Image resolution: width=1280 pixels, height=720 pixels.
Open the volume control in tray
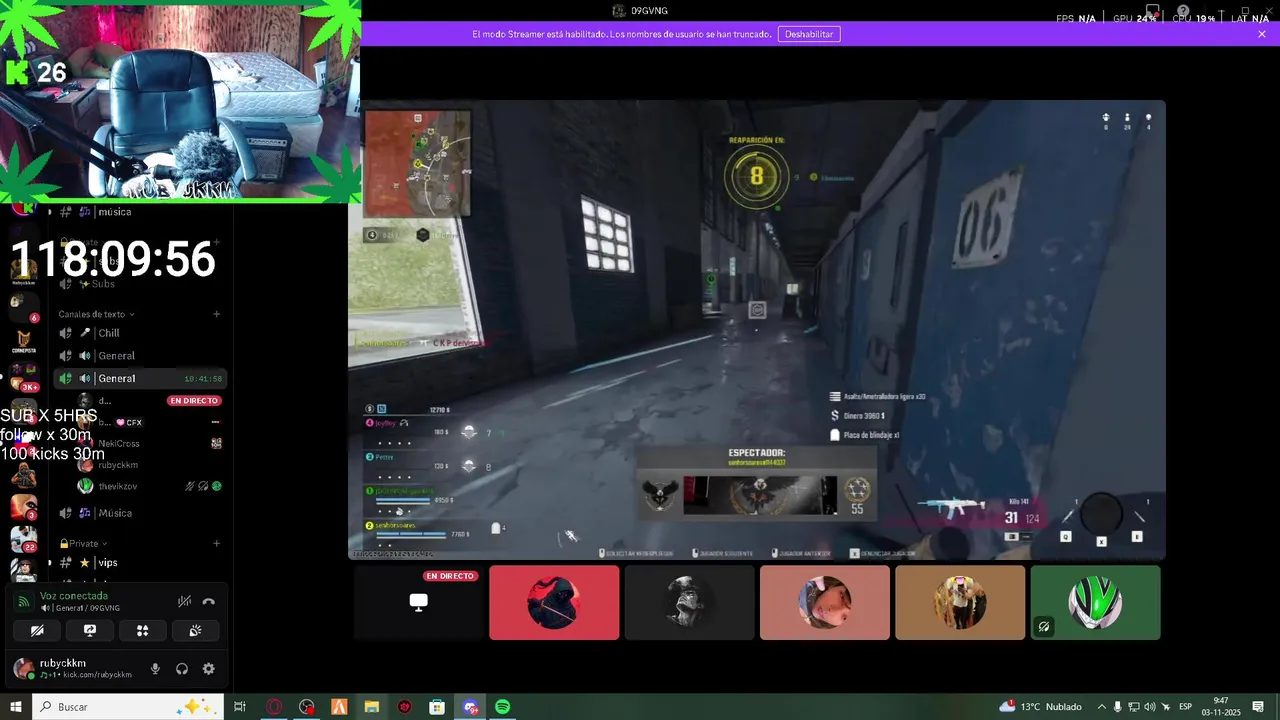[1150, 707]
